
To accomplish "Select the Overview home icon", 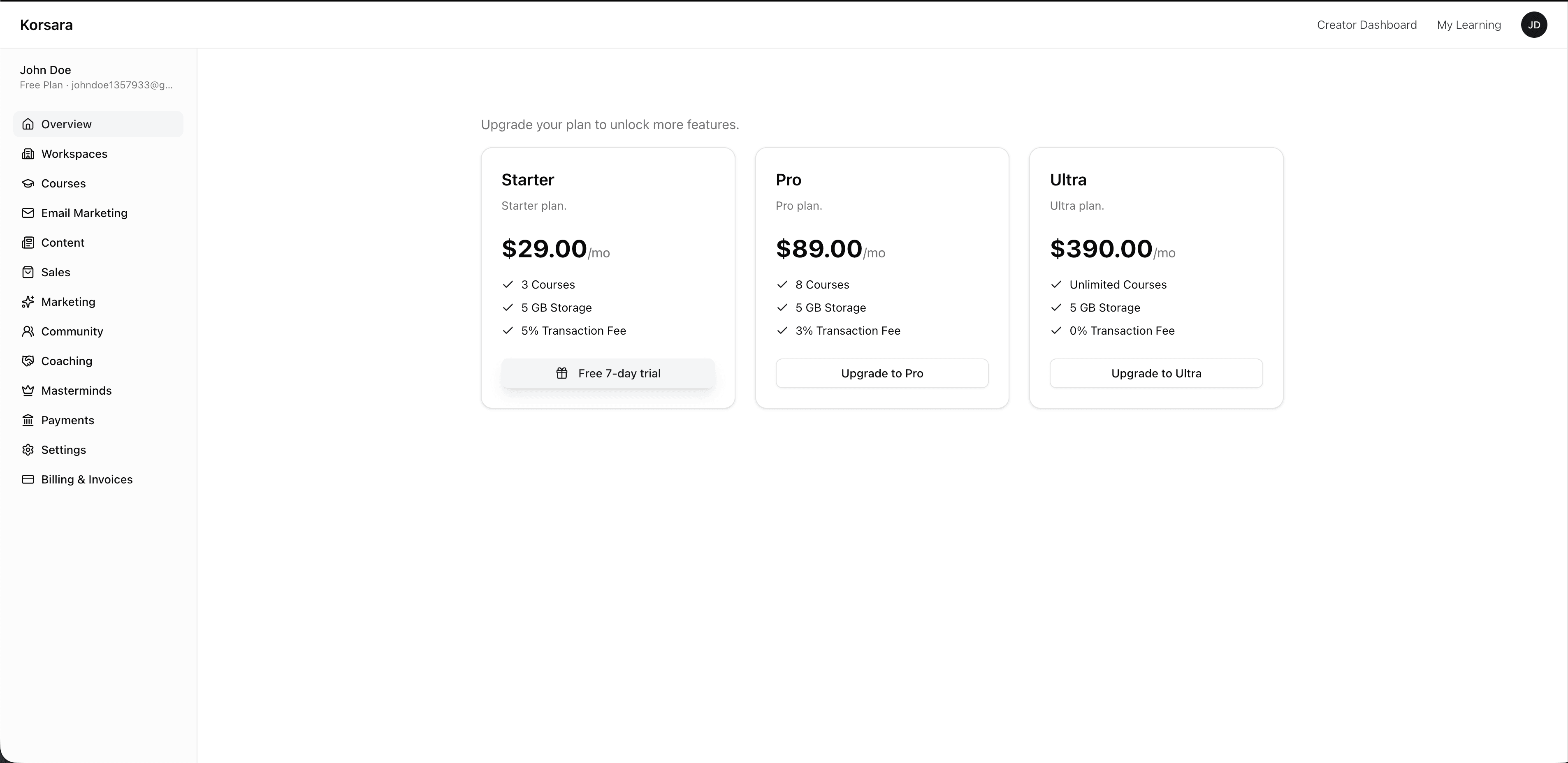I will pos(29,123).
